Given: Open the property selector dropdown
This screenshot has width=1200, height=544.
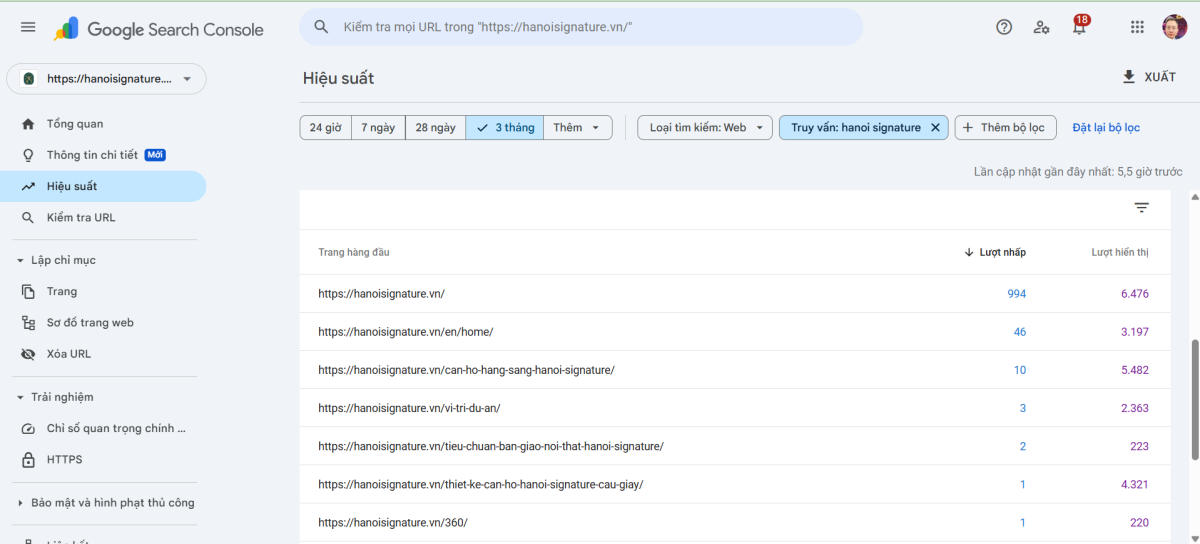Looking at the screenshot, I should pos(106,79).
